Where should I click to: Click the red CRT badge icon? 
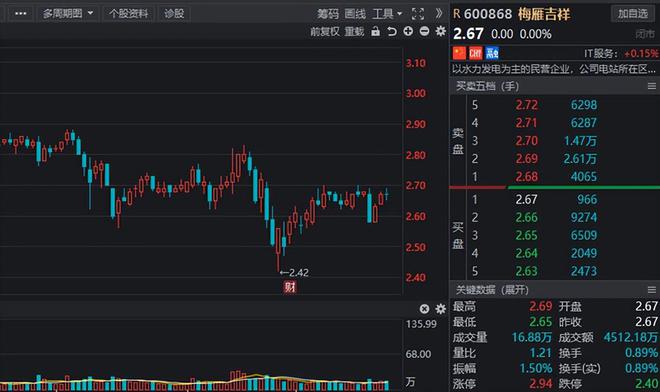(475, 53)
